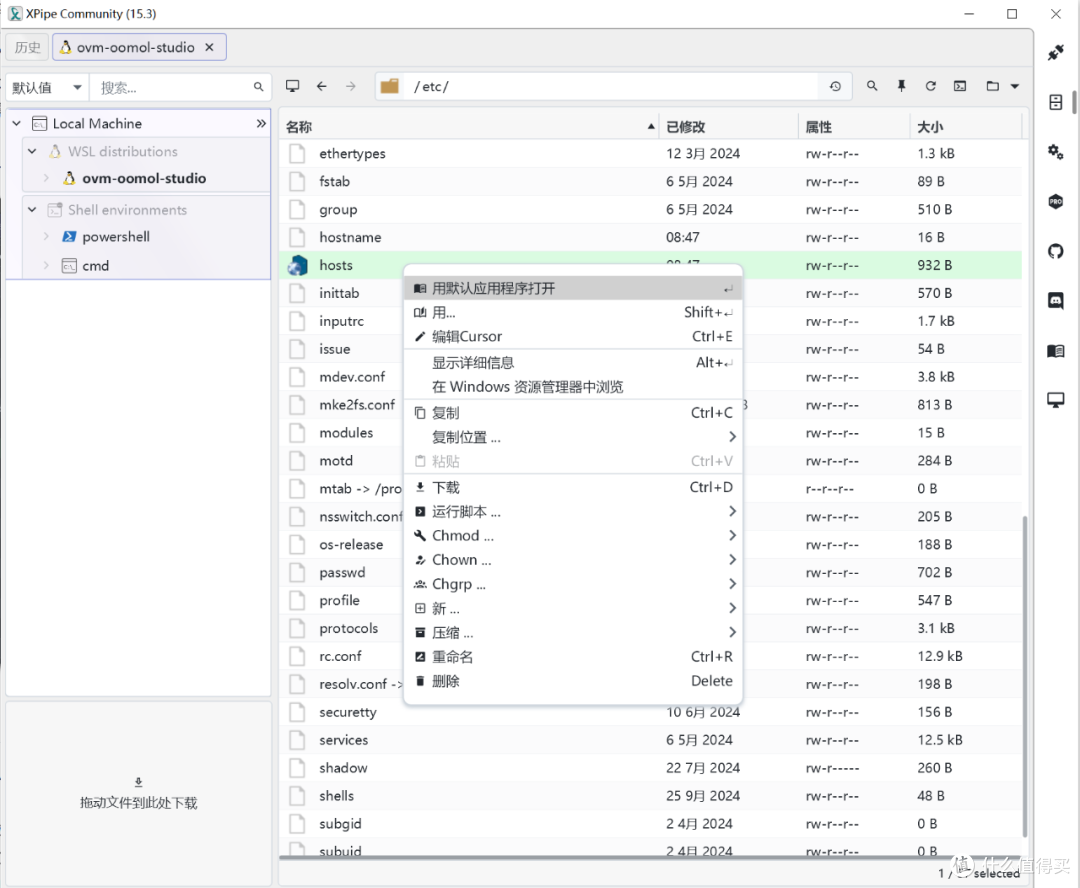
Task: Open the GitHub icon in sidebar
Action: coord(1055,251)
